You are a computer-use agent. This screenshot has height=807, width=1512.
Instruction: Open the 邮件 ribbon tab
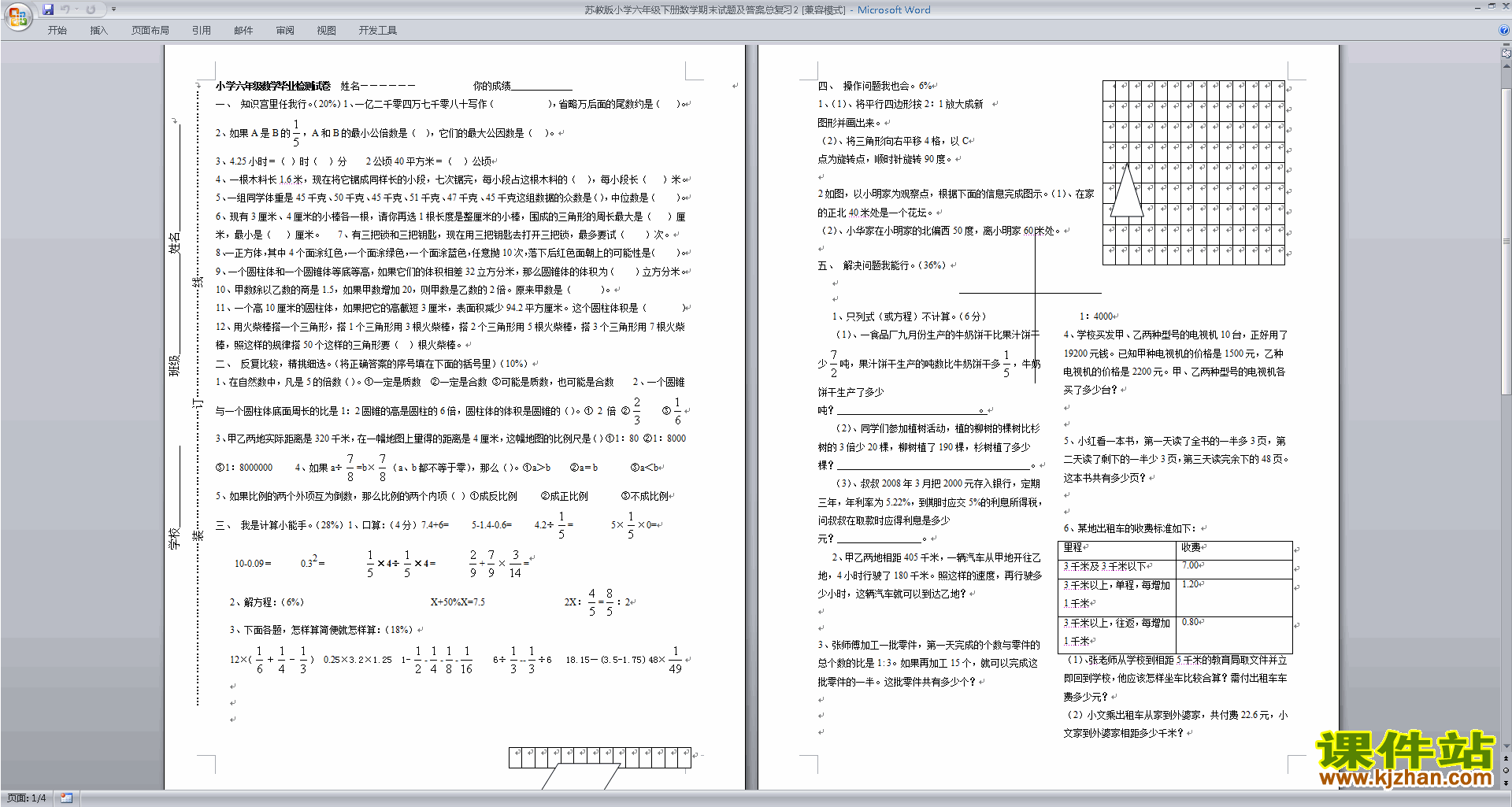(x=243, y=31)
